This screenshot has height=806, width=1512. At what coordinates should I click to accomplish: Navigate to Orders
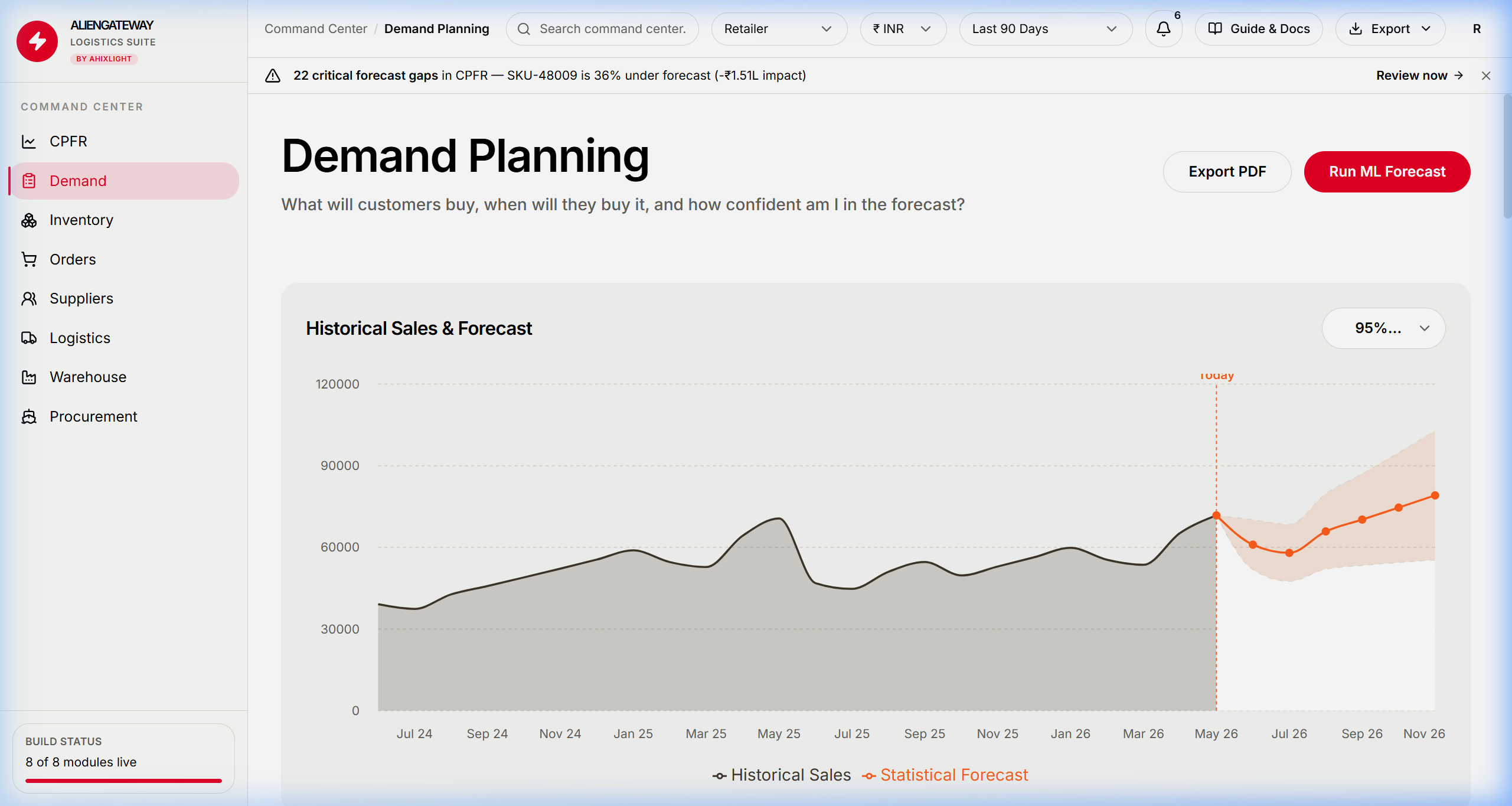point(124,259)
